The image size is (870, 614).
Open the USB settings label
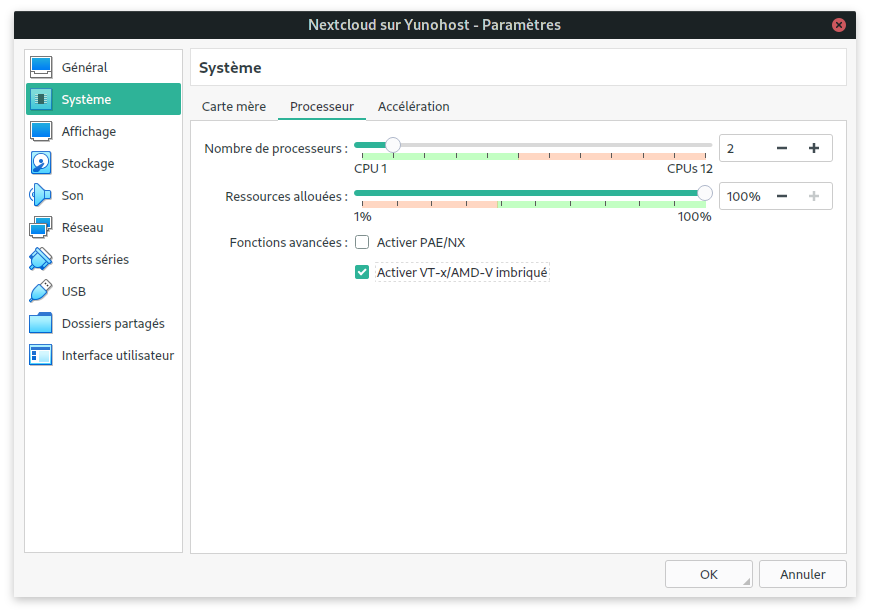[x=74, y=292]
